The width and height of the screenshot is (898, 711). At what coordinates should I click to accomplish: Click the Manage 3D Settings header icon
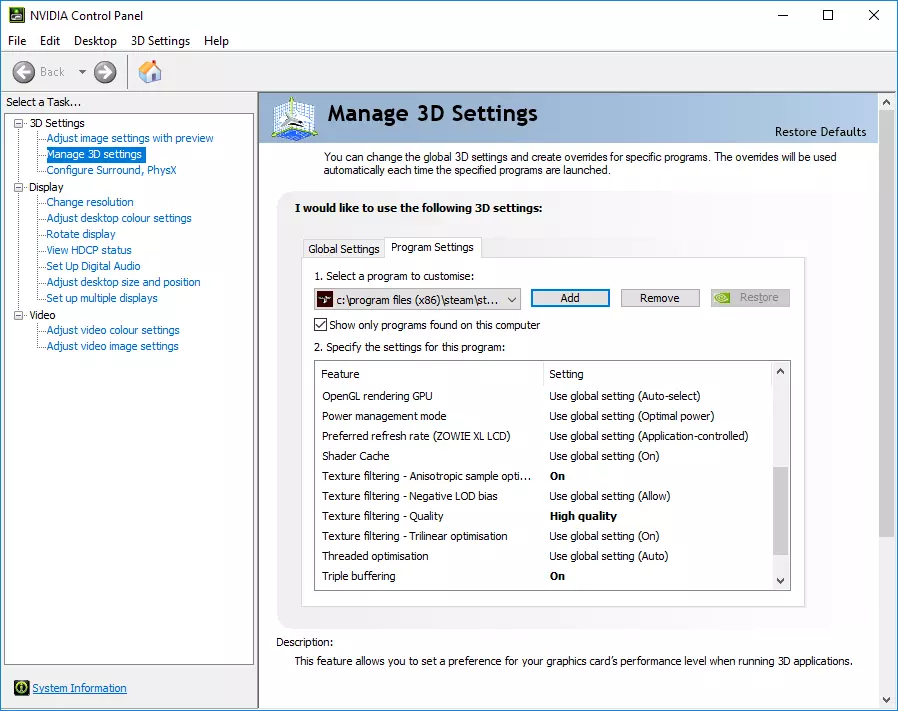294,118
